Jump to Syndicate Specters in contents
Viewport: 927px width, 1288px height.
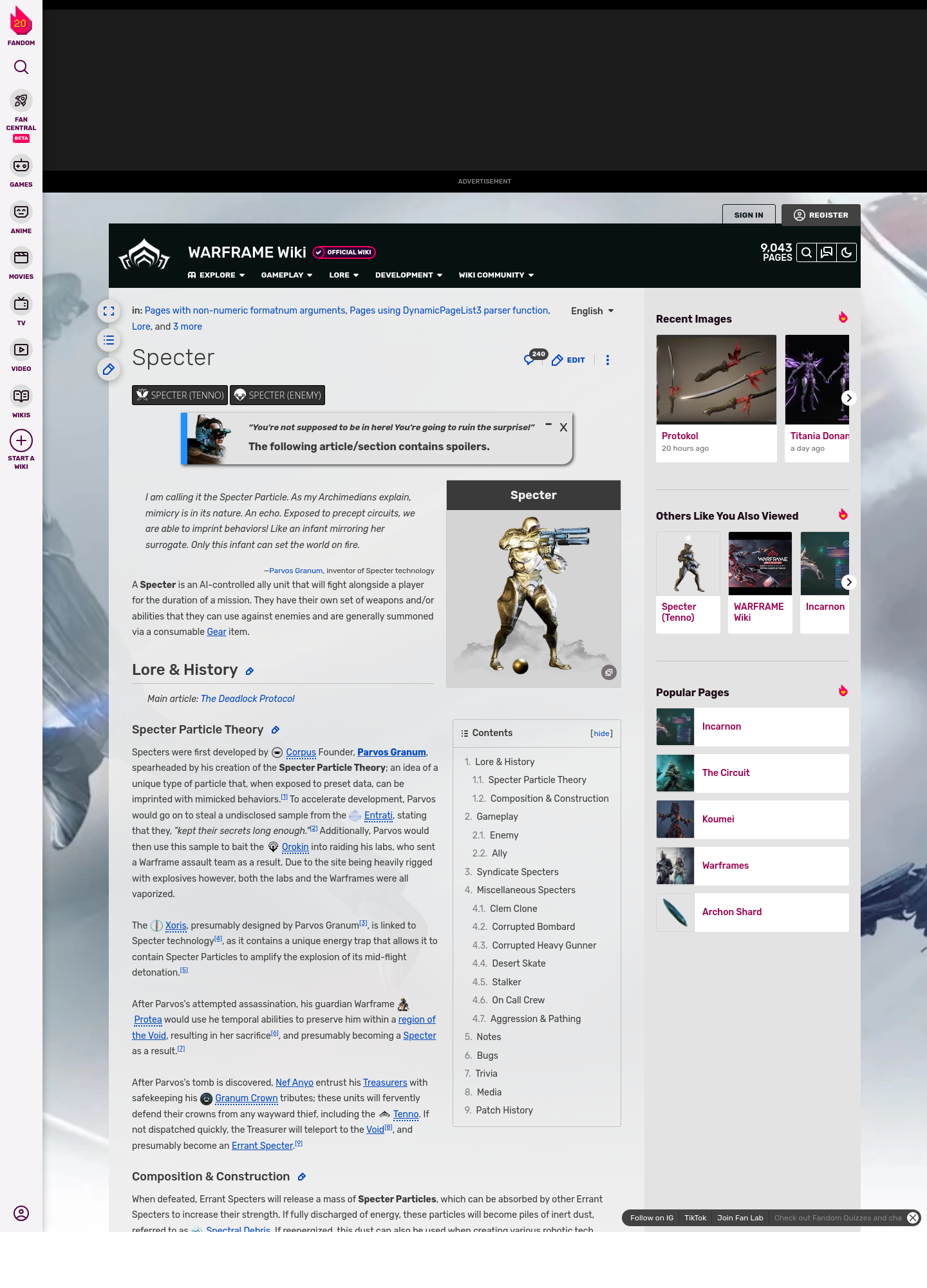point(518,872)
